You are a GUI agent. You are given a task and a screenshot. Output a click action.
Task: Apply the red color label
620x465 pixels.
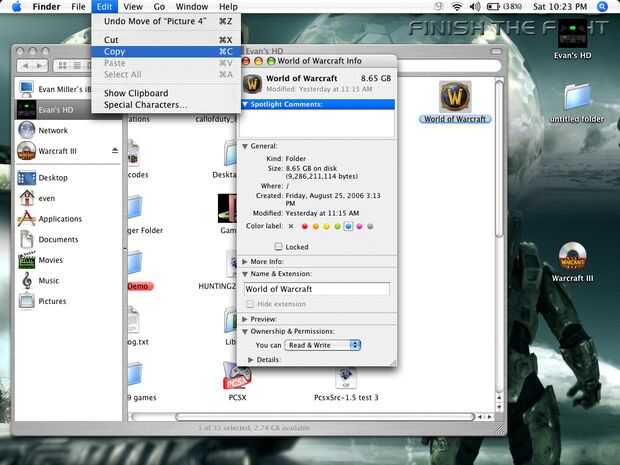click(304, 227)
